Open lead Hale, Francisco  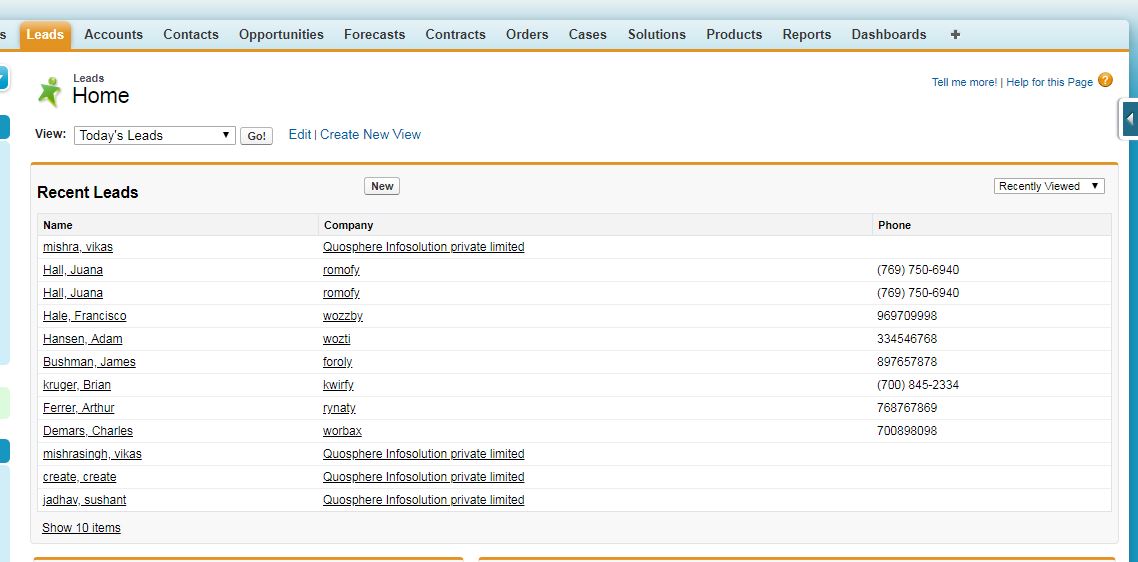[x=84, y=316]
